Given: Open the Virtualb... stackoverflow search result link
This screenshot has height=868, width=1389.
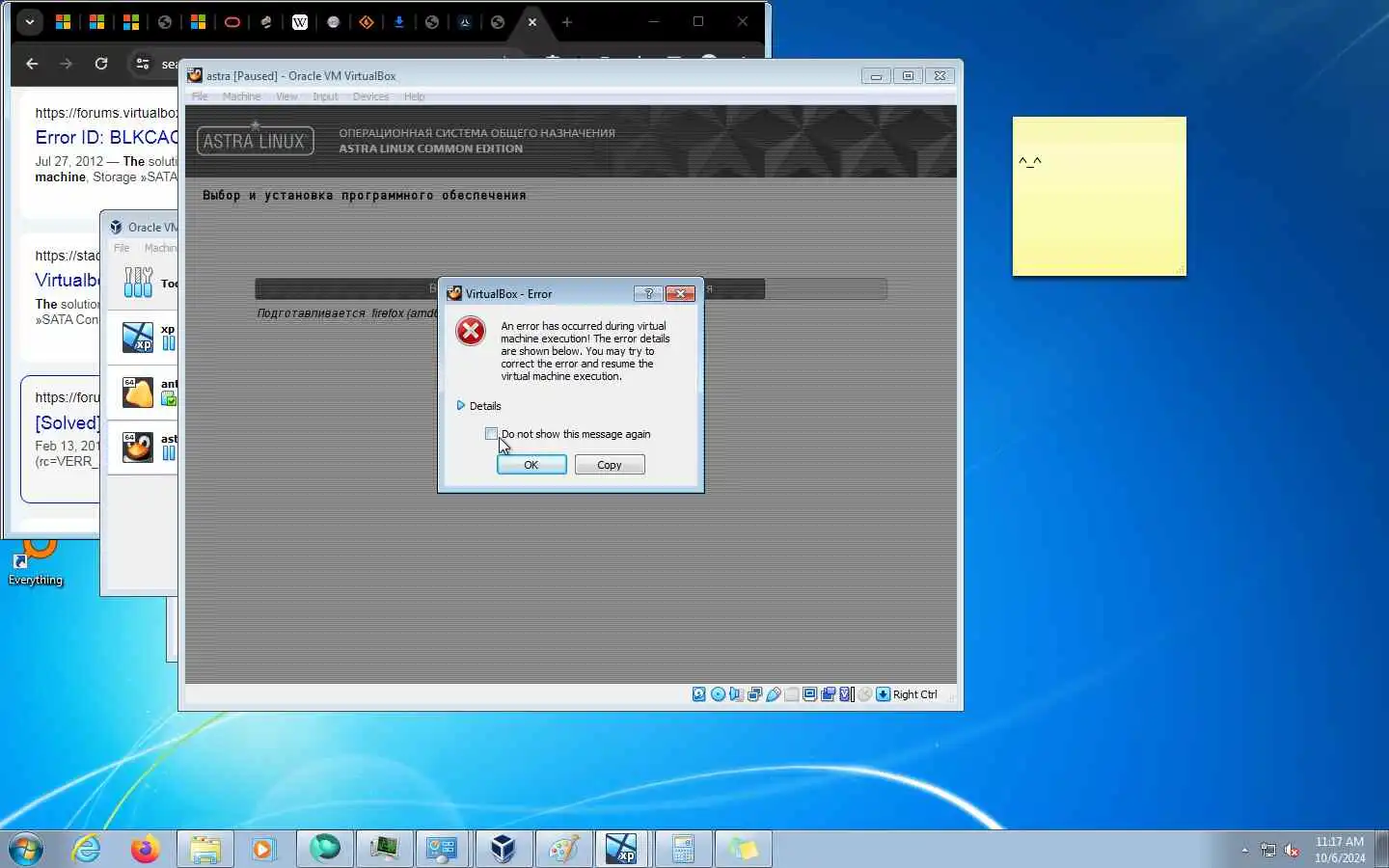Looking at the screenshot, I should (x=68, y=280).
